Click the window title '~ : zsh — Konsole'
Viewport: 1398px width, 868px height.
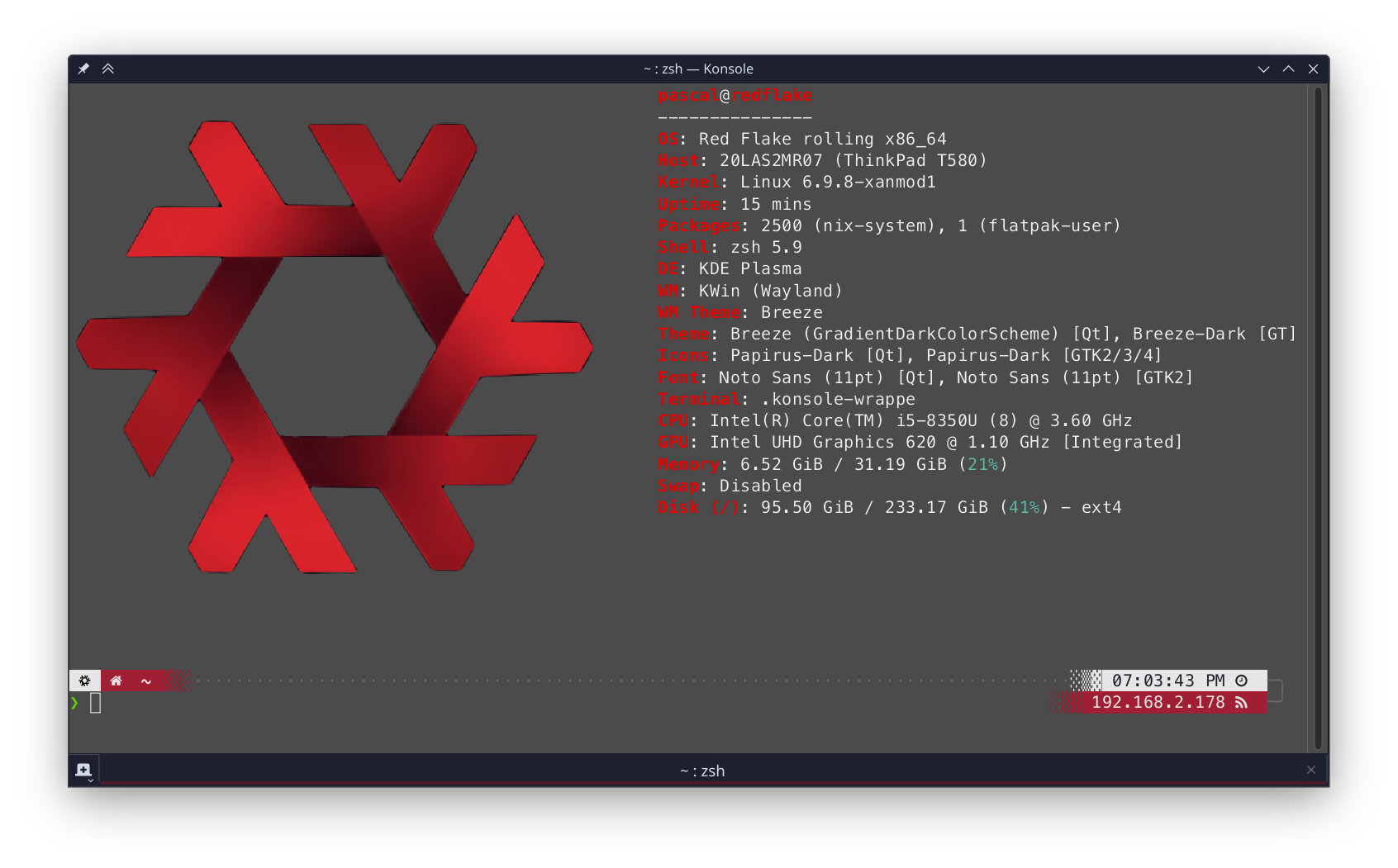(698, 69)
